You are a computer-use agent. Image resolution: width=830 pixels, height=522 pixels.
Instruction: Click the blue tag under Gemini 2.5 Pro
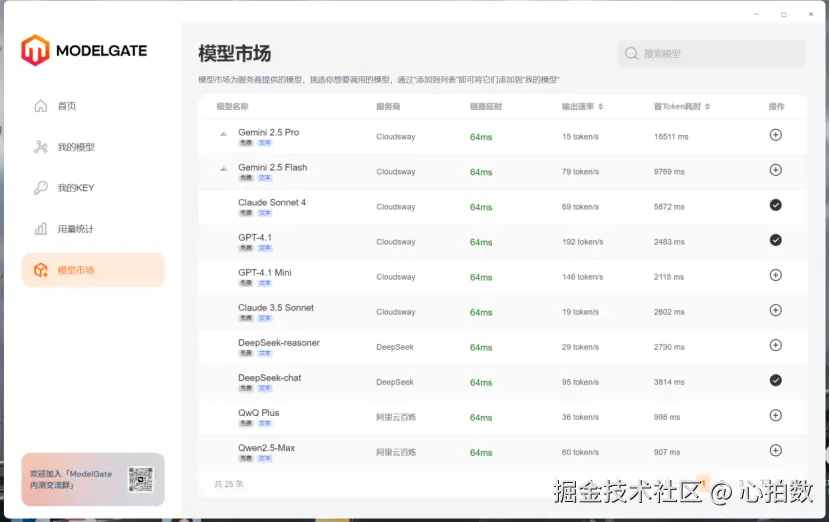(x=265, y=143)
